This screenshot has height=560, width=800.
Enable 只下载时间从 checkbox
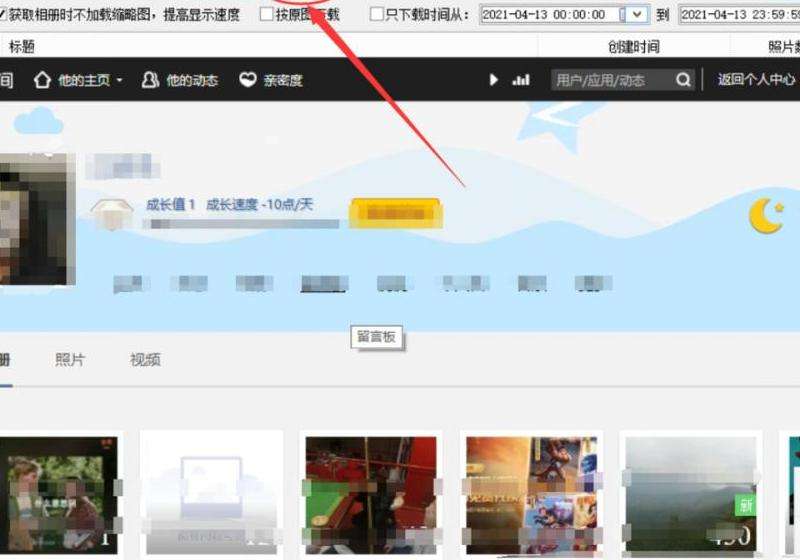(x=376, y=14)
